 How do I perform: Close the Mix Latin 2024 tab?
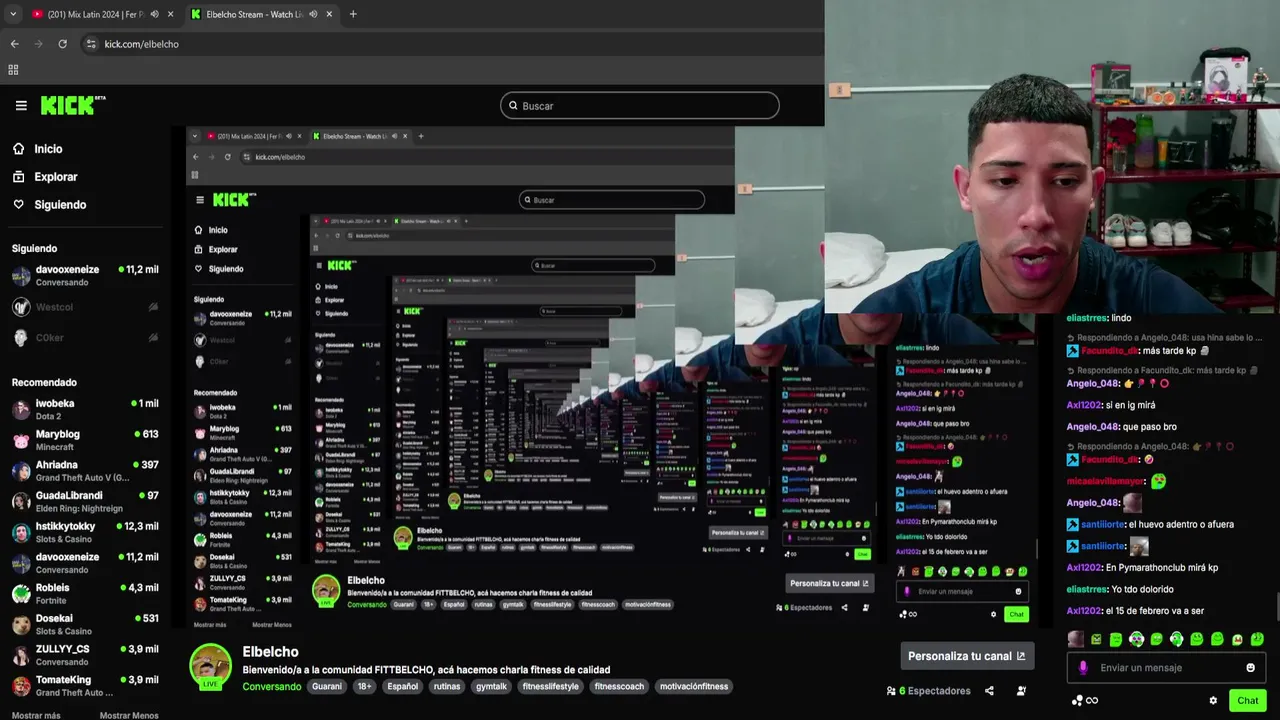click(170, 14)
